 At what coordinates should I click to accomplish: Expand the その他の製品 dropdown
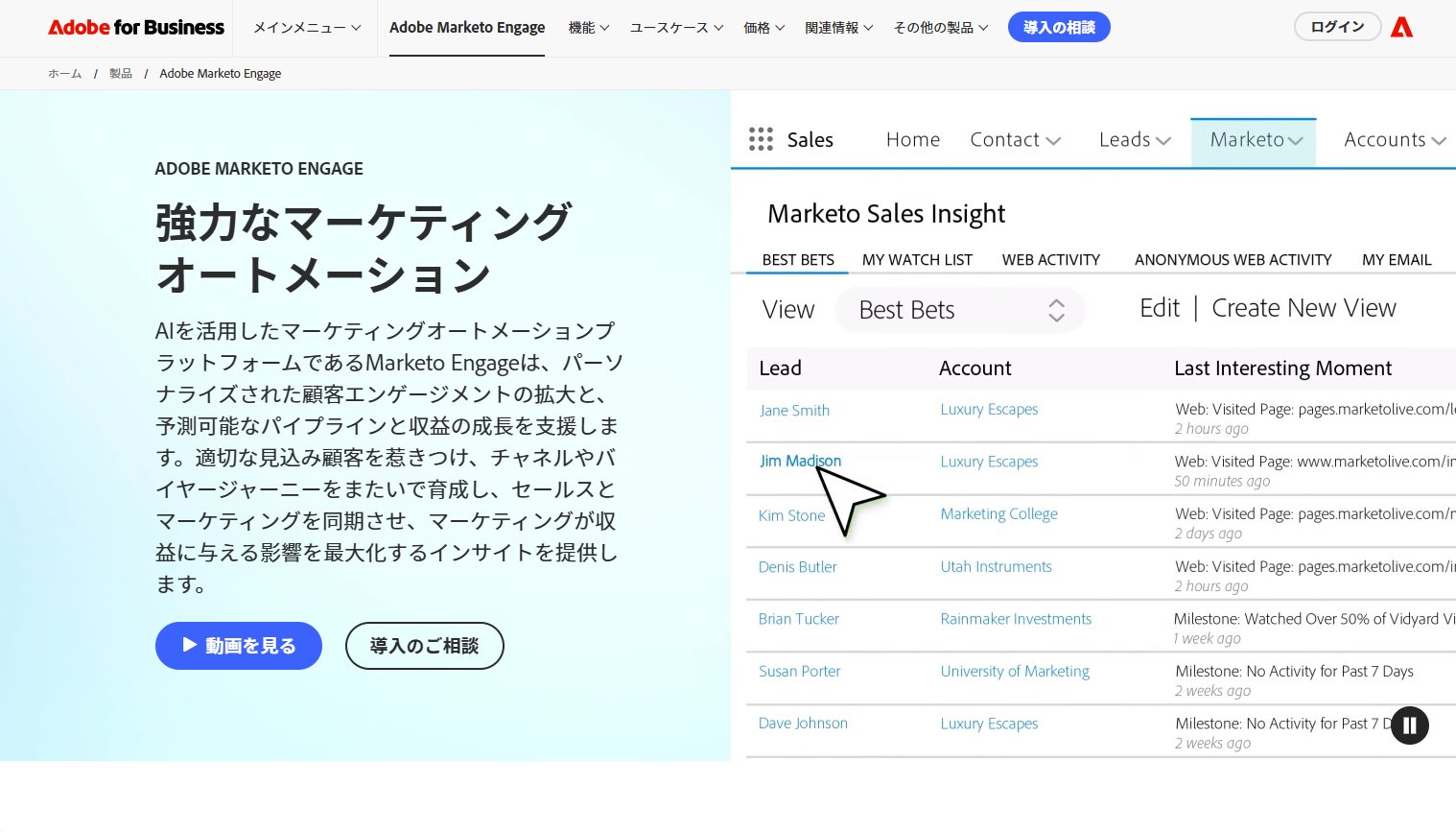point(940,28)
